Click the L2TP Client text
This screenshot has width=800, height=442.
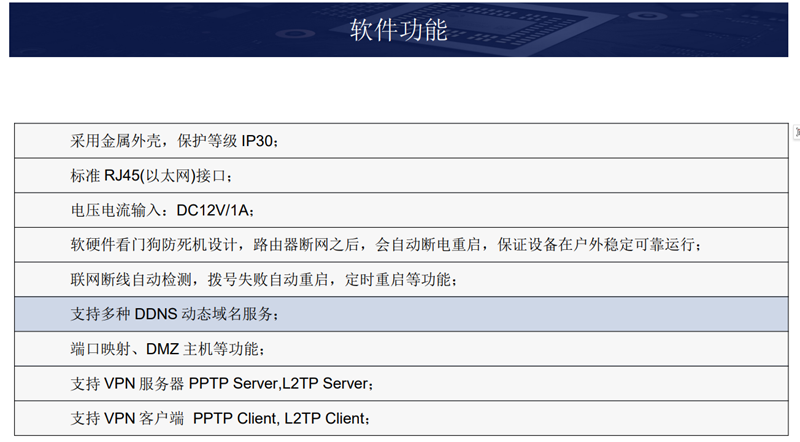click(x=324, y=418)
